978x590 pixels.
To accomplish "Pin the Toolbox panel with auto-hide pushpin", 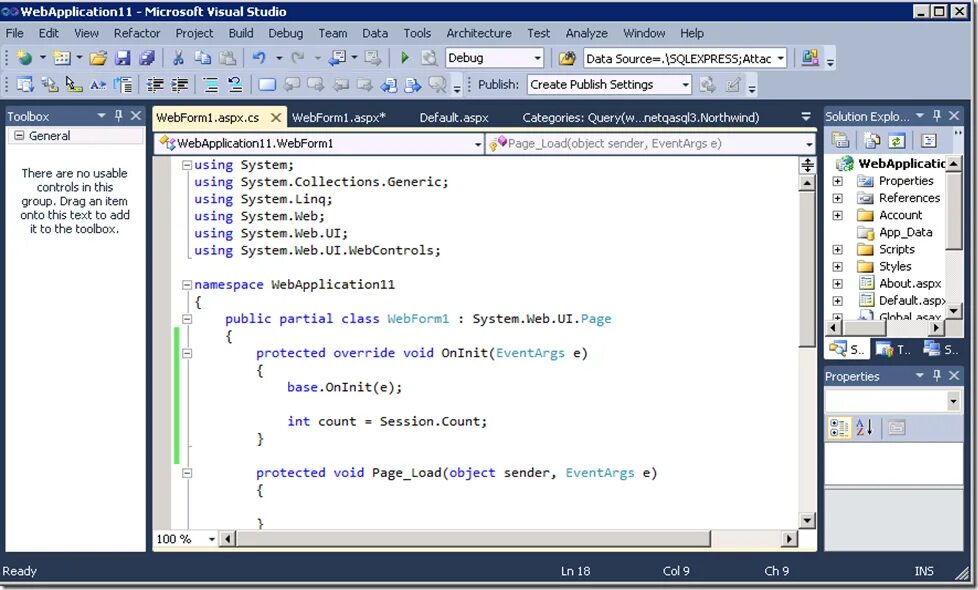I will point(119,115).
